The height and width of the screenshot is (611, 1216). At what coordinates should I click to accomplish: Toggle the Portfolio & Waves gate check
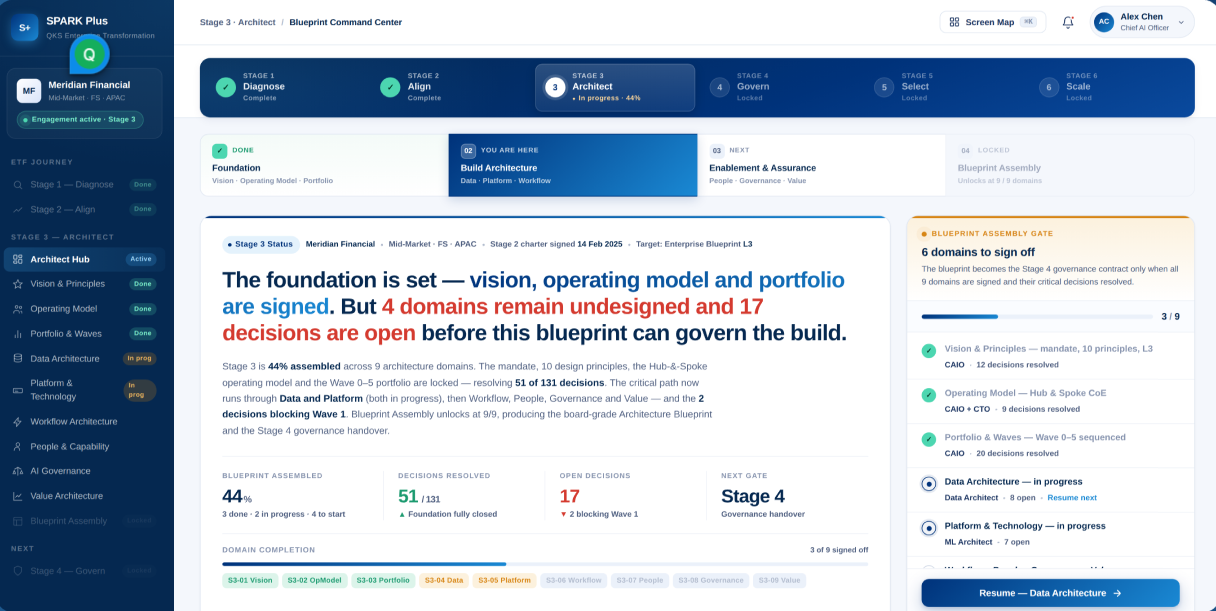(x=929, y=439)
